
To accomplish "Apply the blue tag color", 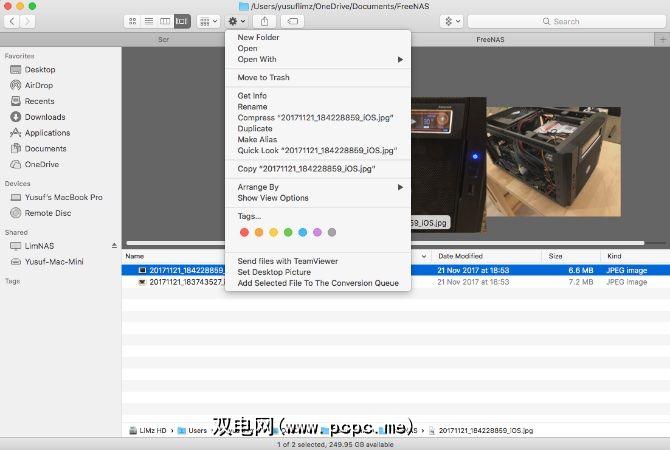I will pyautogui.click(x=303, y=232).
